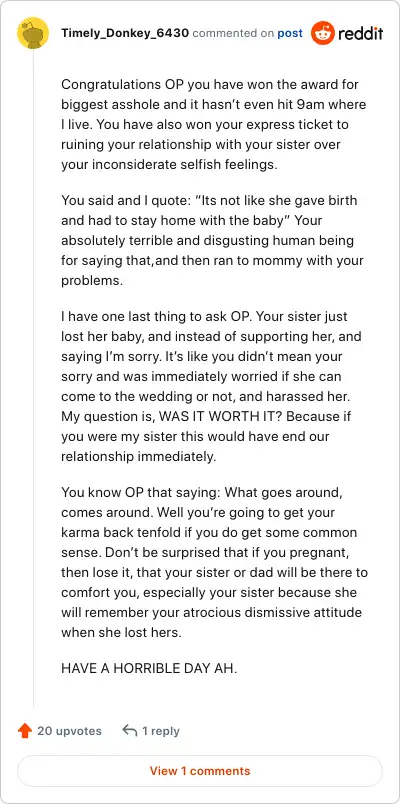Screen dimensions: 400x804
Task: Collapse the comment using the vertical thread line
Action: [x=33, y=379]
